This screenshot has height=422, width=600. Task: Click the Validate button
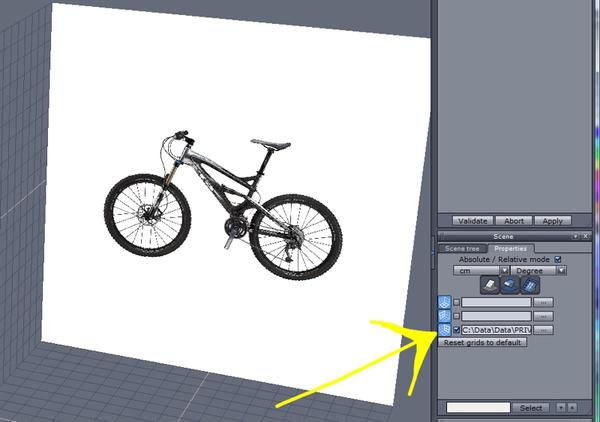(x=473, y=221)
